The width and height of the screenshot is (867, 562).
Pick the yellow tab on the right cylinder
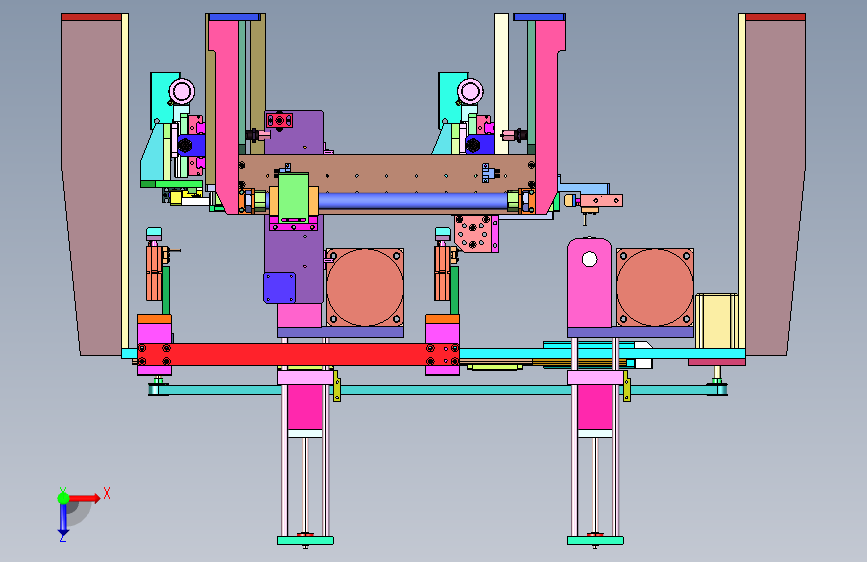tap(626, 386)
